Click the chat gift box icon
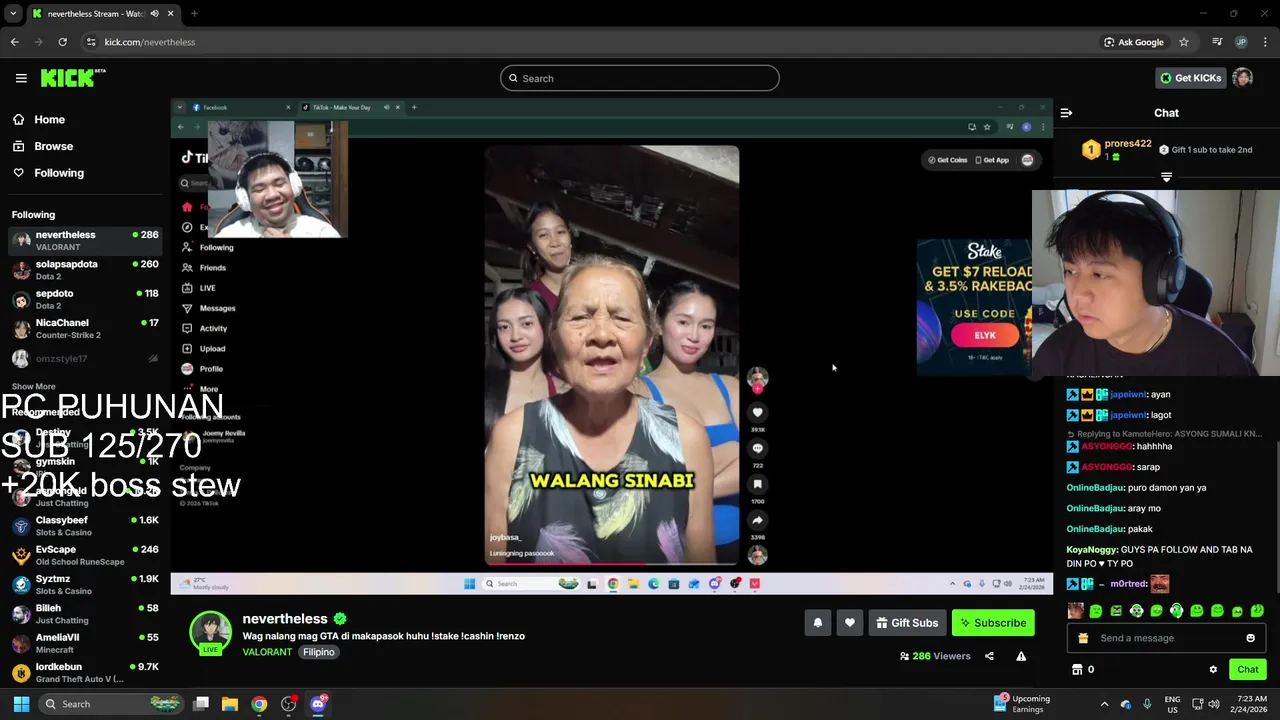The height and width of the screenshot is (720, 1280). click(1083, 638)
